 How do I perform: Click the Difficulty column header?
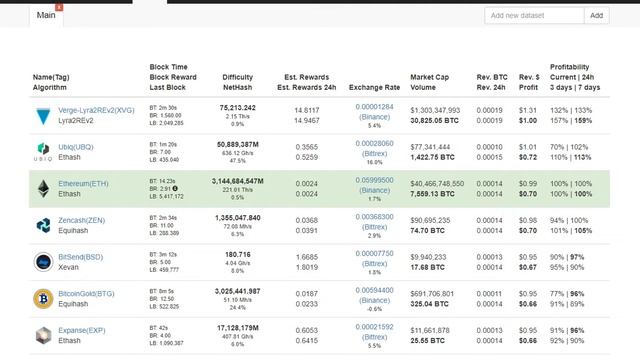(238, 77)
